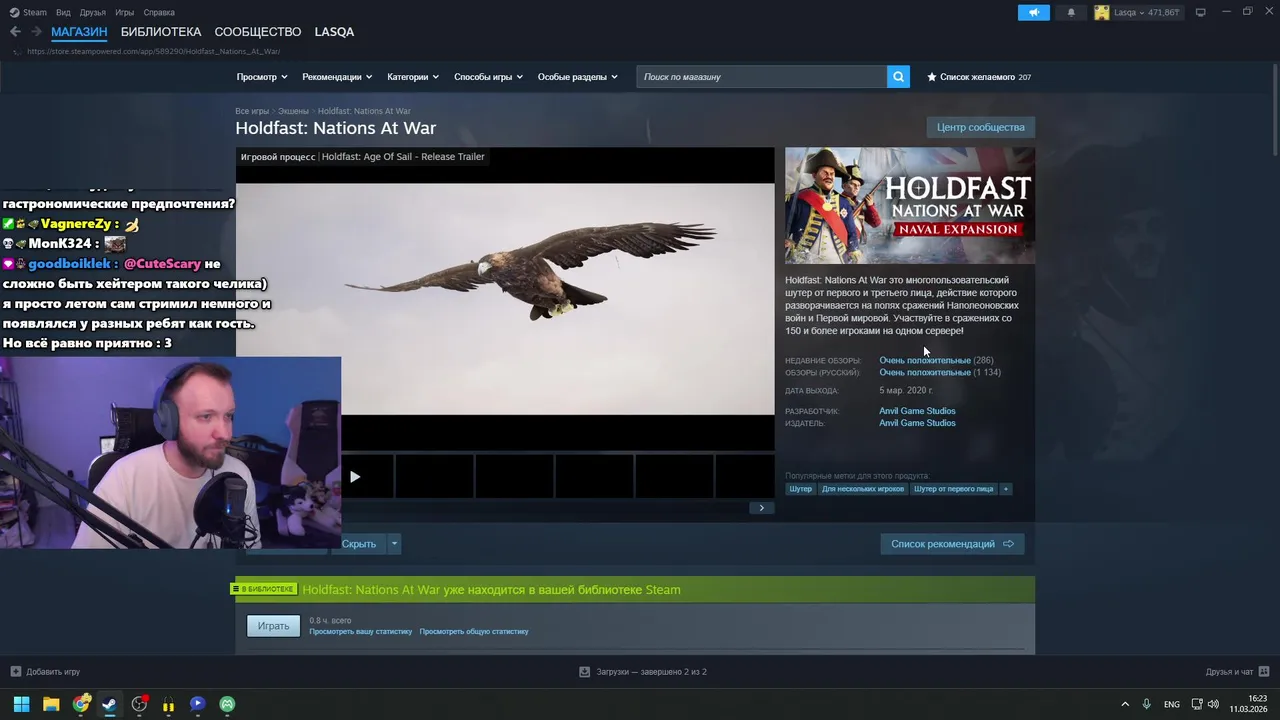Open Просмотреть общую статистику link
This screenshot has height=720, width=1280.
click(x=474, y=632)
